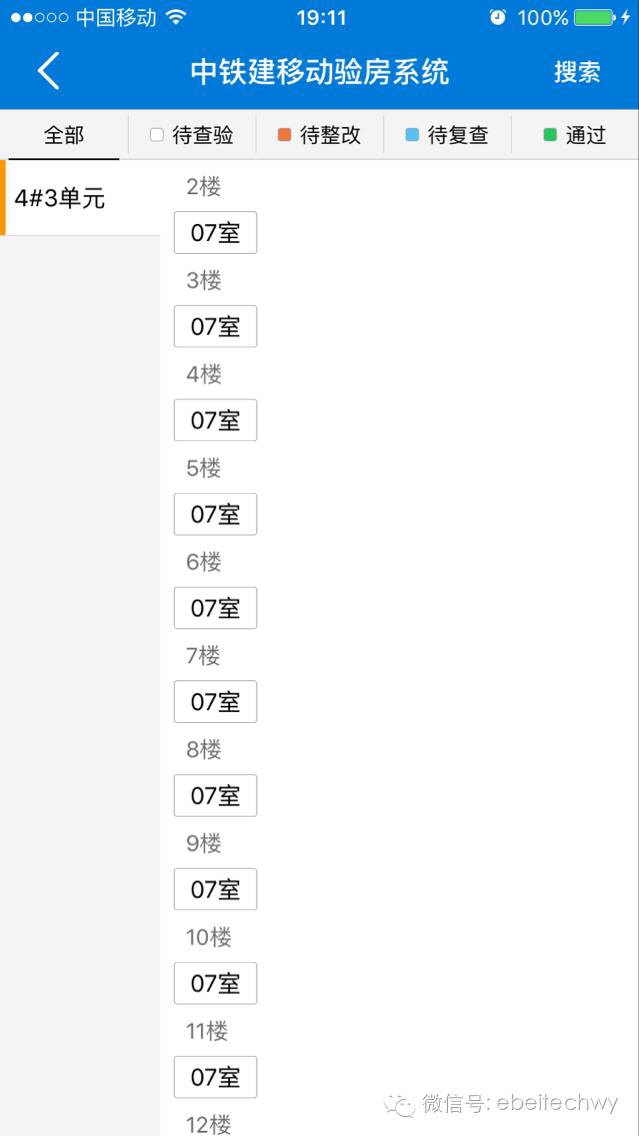Tap the alarm clock status icon
639x1136 pixels.
click(x=498, y=17)
